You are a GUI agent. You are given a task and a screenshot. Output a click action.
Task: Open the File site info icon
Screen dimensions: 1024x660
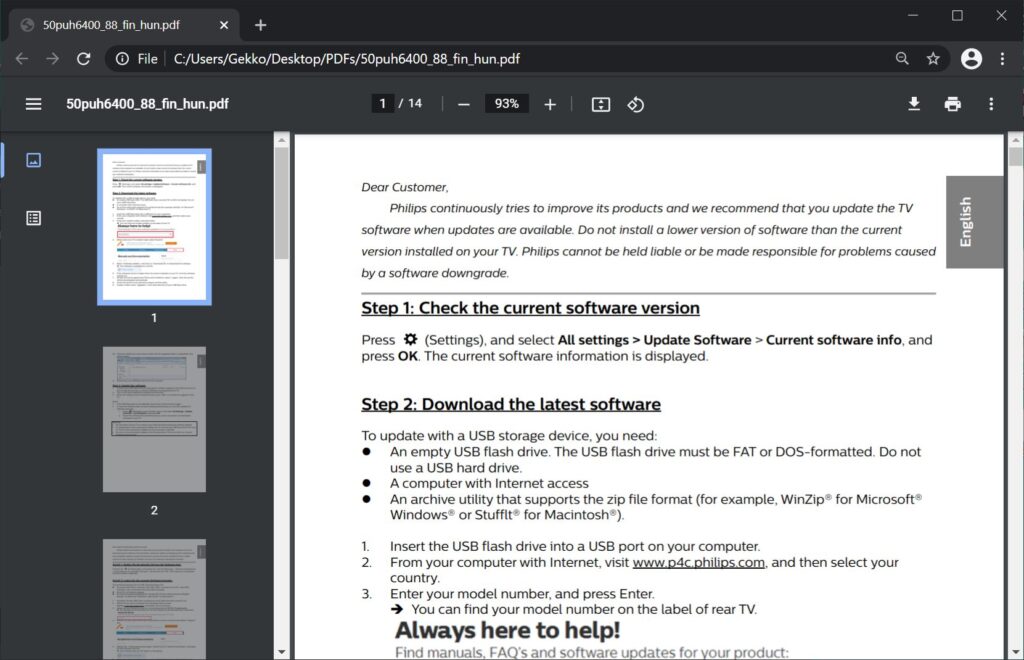coord(122,59)
